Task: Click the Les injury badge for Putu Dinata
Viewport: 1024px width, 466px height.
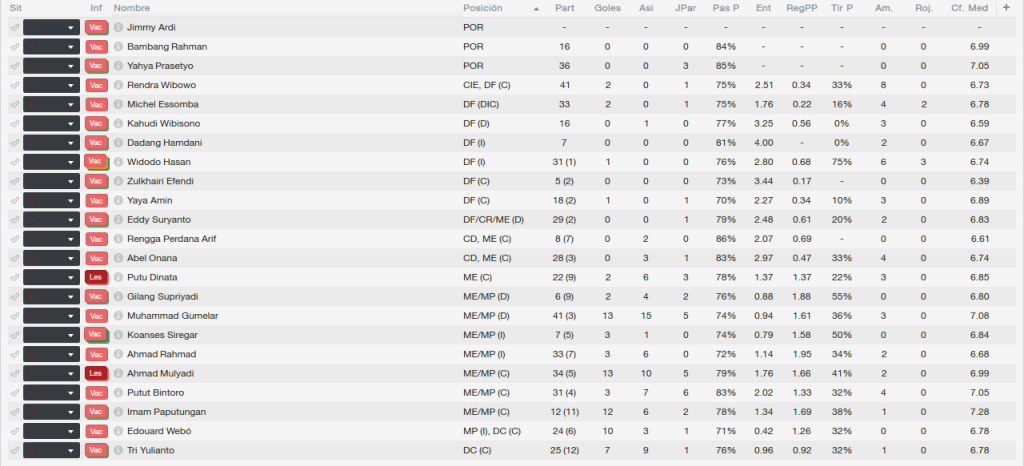Action: [96, 277]
